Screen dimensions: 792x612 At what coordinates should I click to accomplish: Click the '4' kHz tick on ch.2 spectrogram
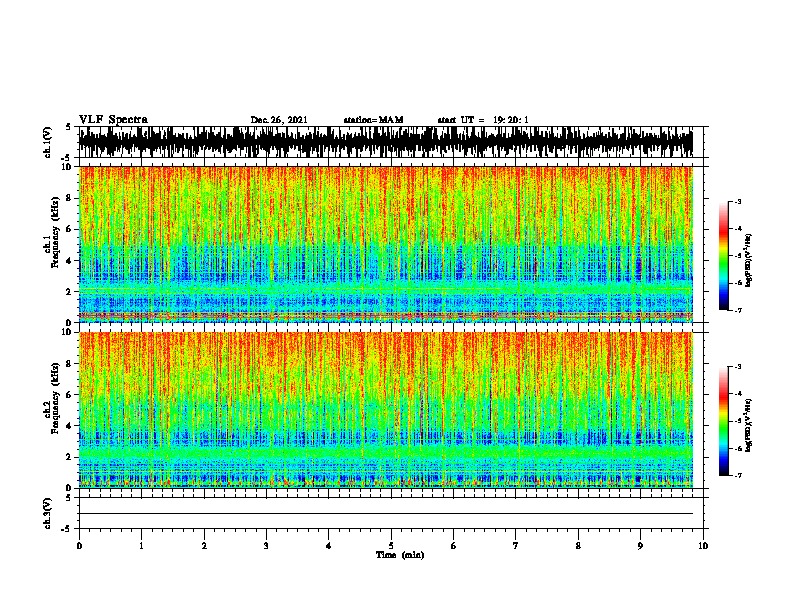point(70,426)
